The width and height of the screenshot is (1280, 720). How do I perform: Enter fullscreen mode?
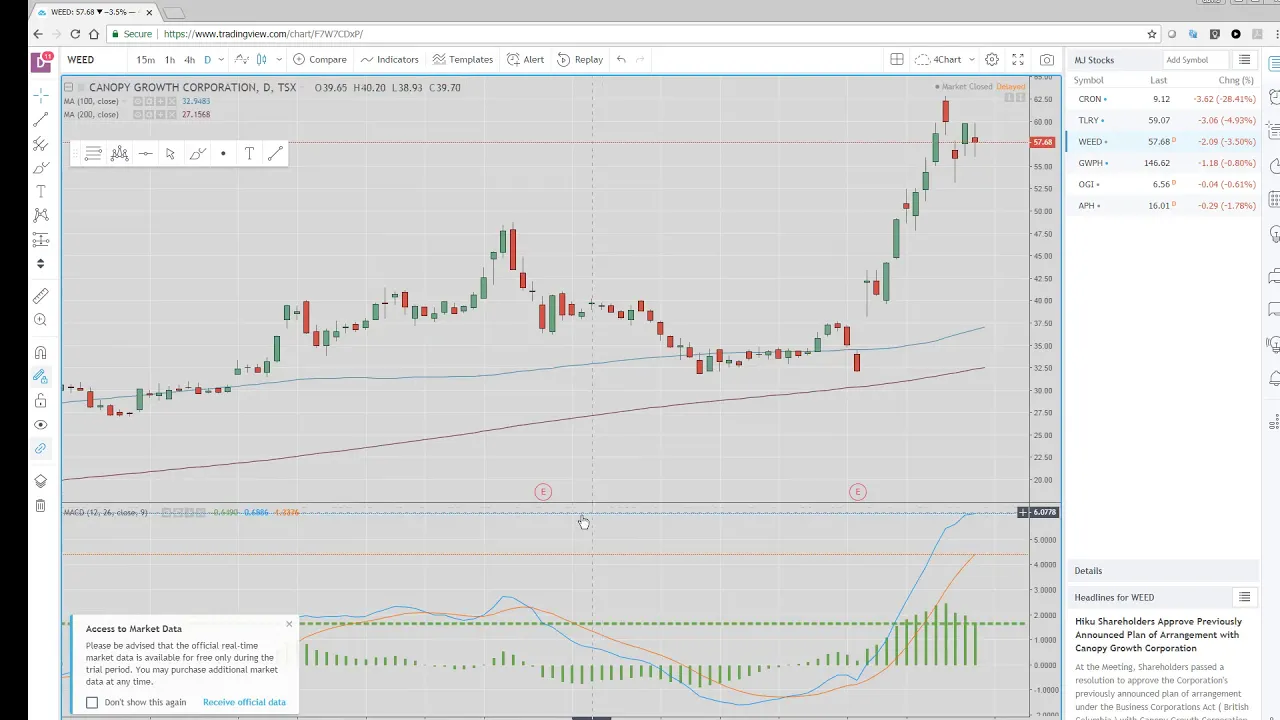pyautogui.click(x=1018, y=60)
